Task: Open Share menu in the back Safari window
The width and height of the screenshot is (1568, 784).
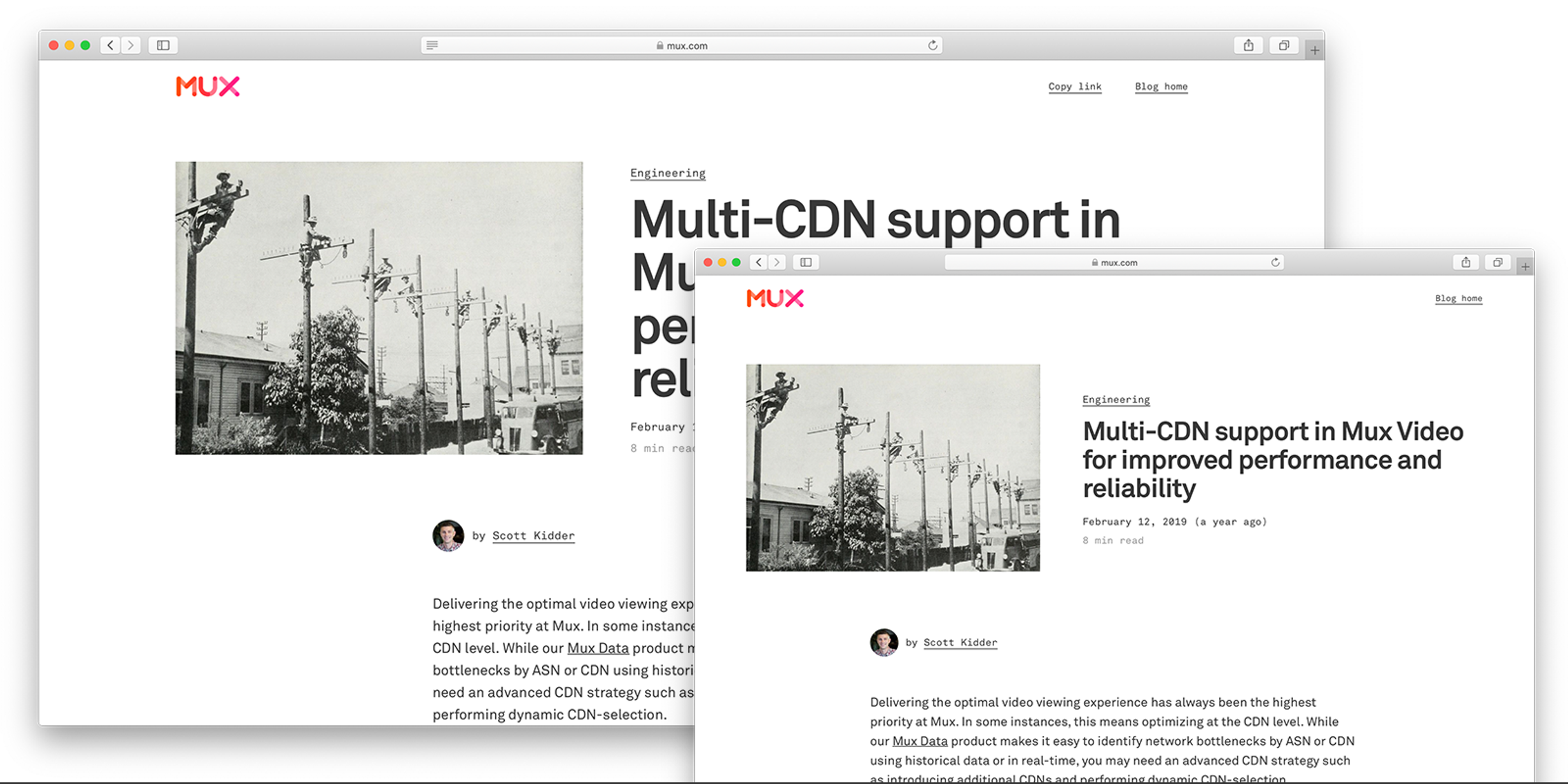Action: click(x=1248, y=45)
